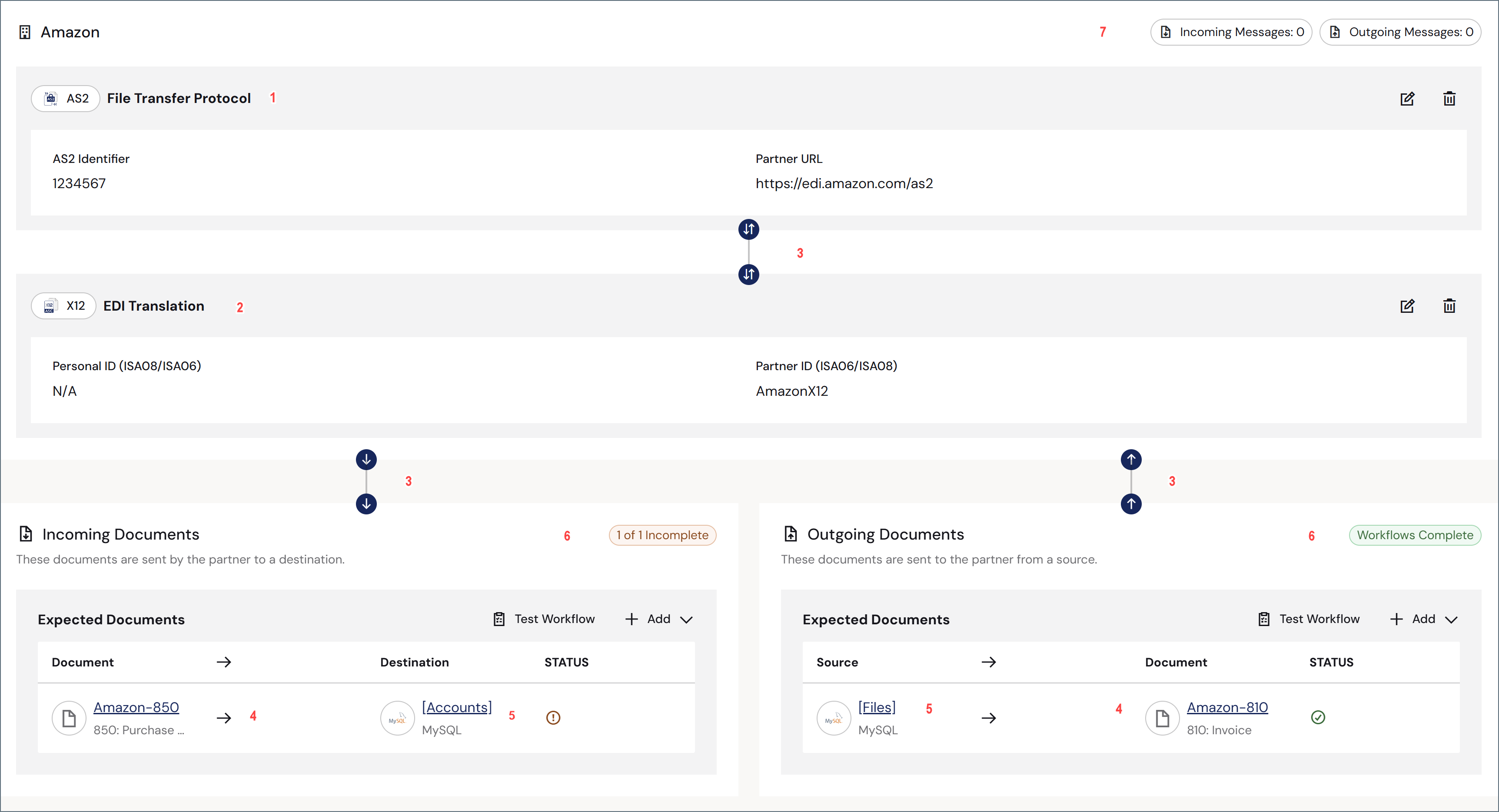Click the AS2 protocol badge
The height and width of the screenshot is (812, 1499).
(x=65, y=98)
